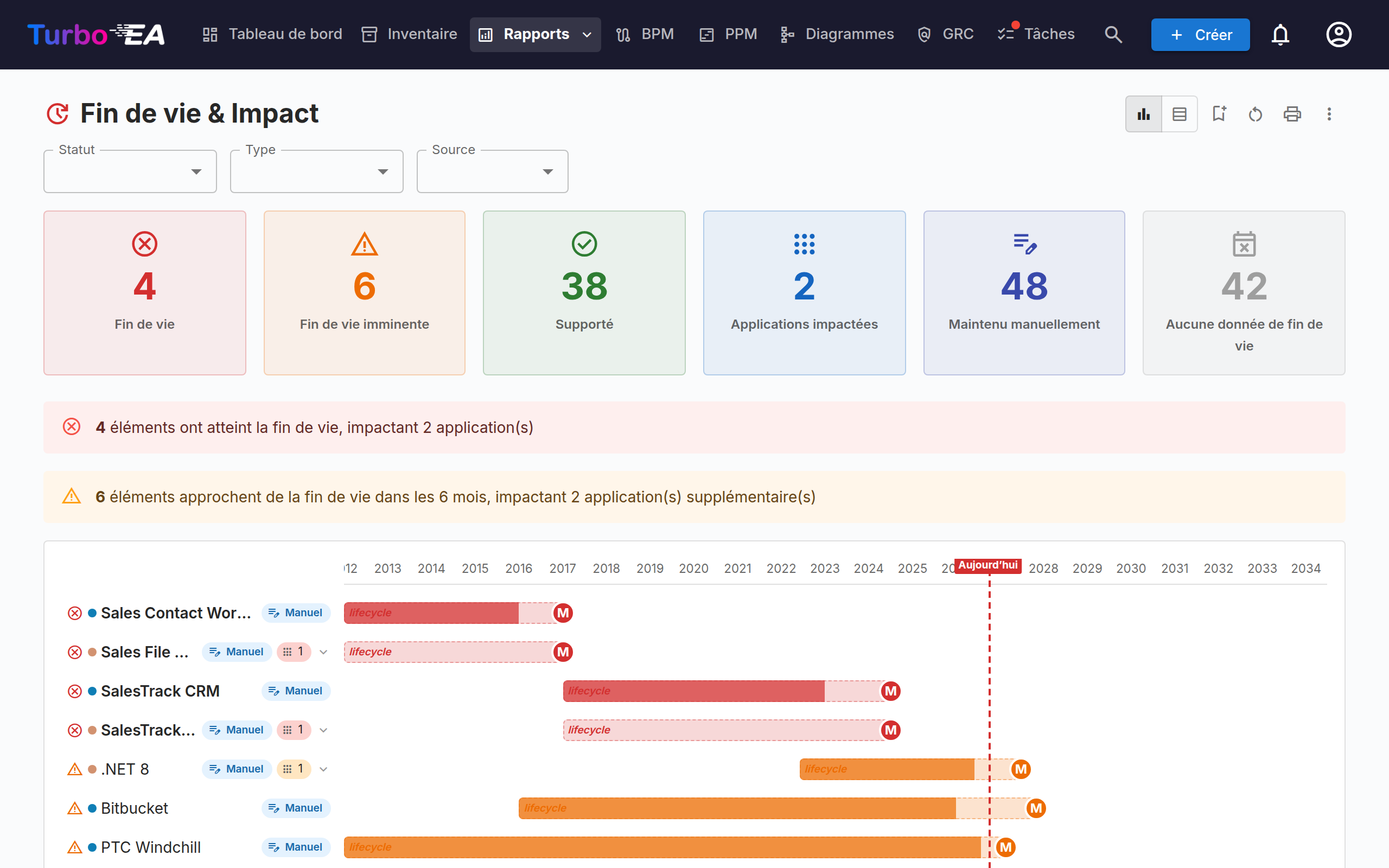The image size is (1389, 868).
Task: Select the Maintenu manuellement card
Action: tap(1024, 293)
